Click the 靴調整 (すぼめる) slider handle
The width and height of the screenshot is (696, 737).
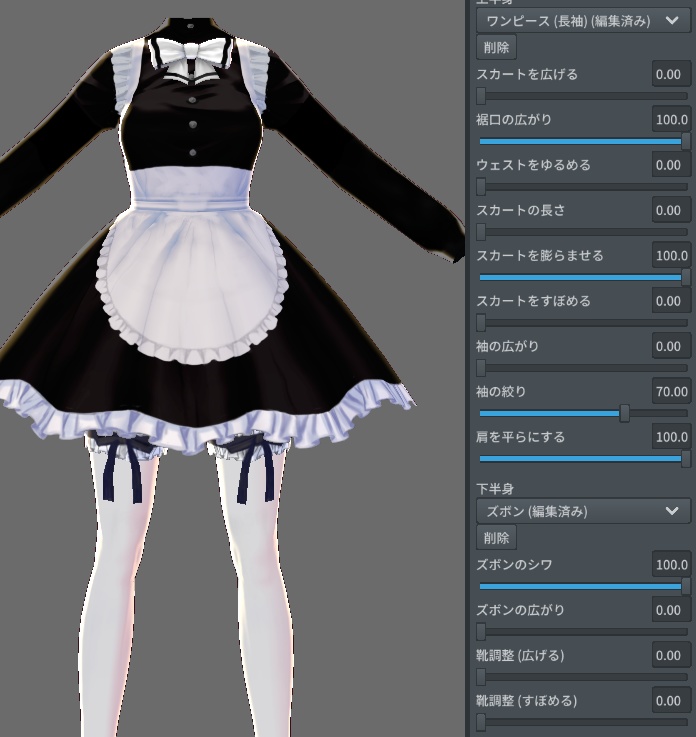pos(481,722)
